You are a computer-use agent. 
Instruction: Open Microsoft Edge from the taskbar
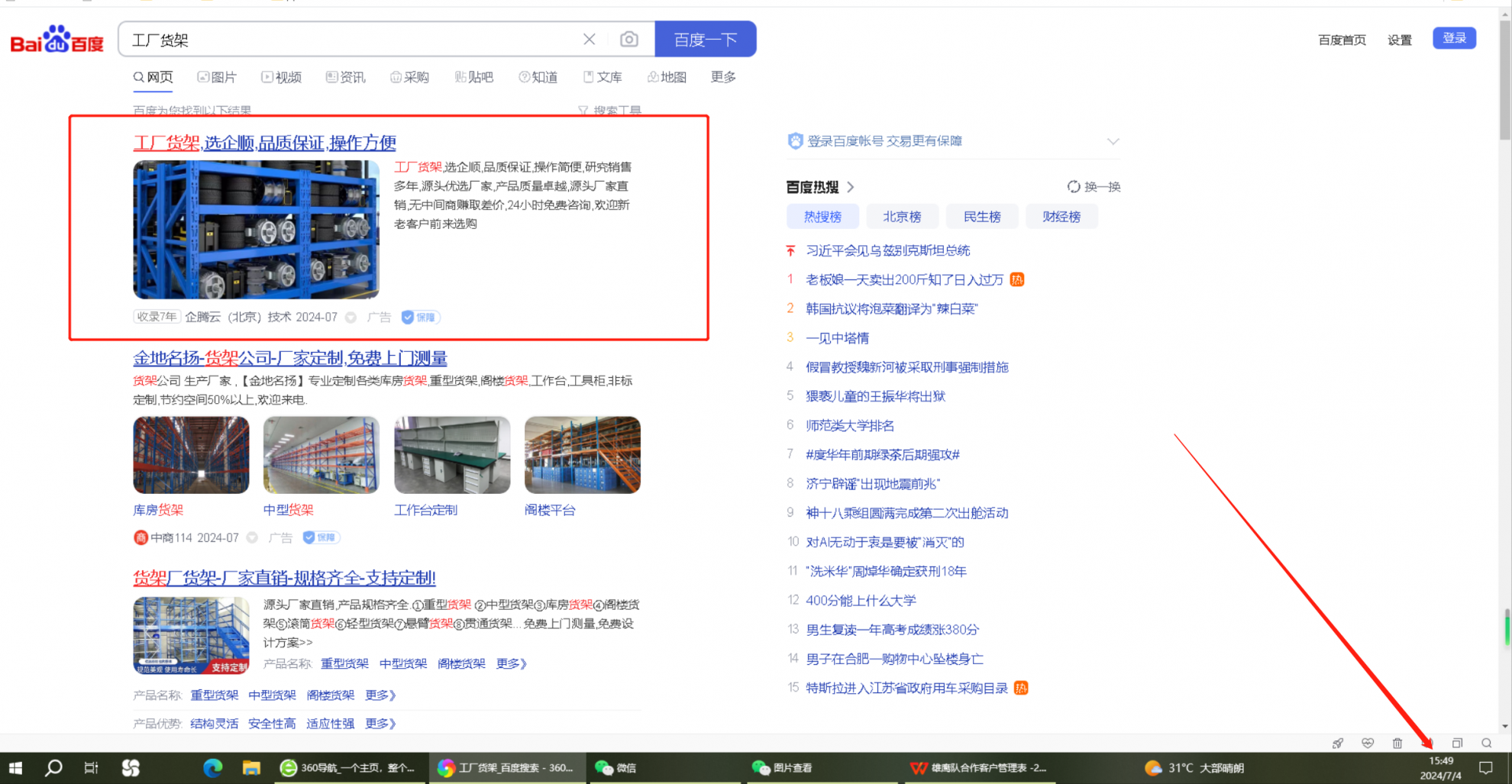(x=212, y=768)
